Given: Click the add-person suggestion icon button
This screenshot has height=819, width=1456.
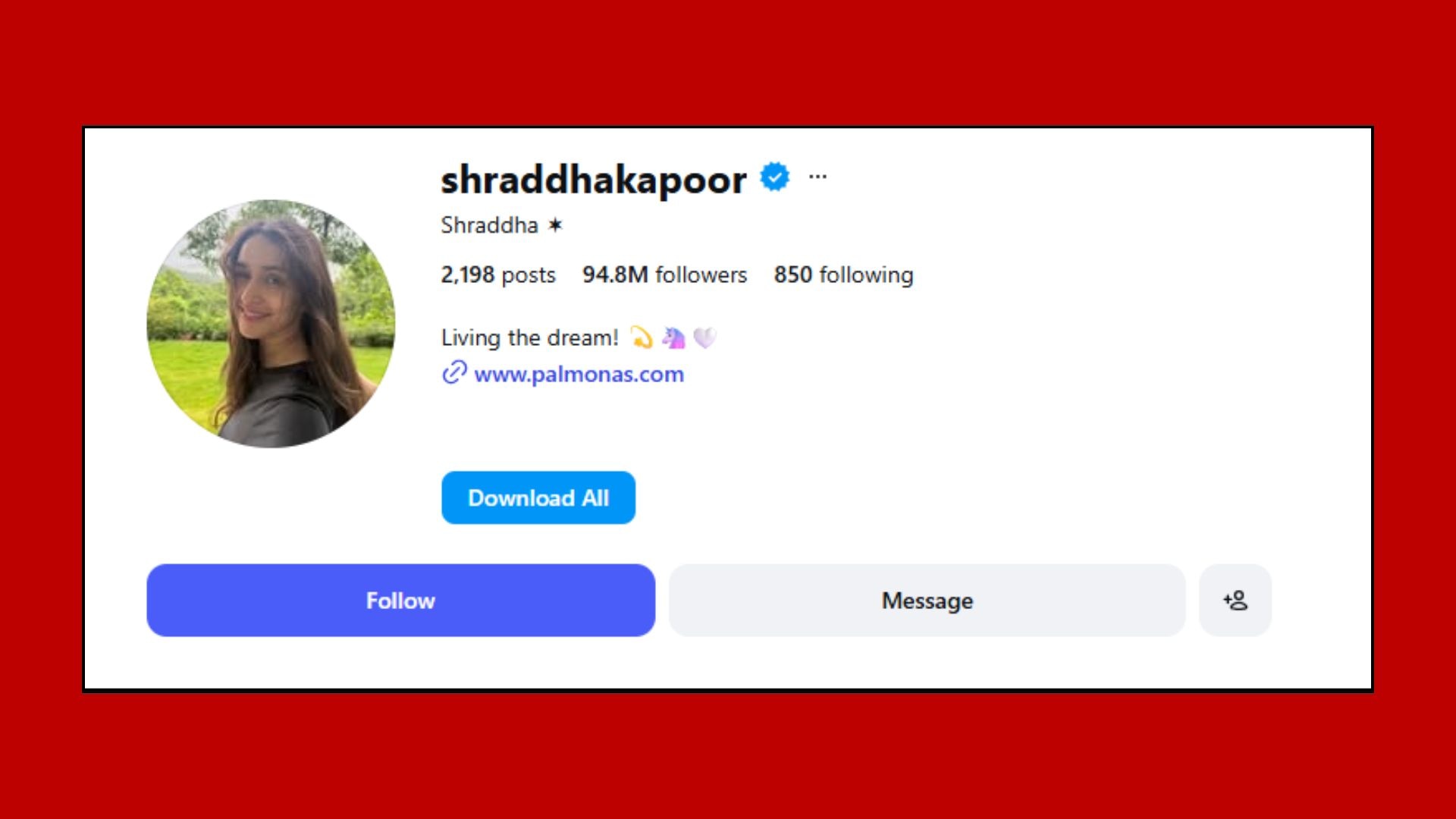Looking at the screenshot, I should [x=1235, y=601].
